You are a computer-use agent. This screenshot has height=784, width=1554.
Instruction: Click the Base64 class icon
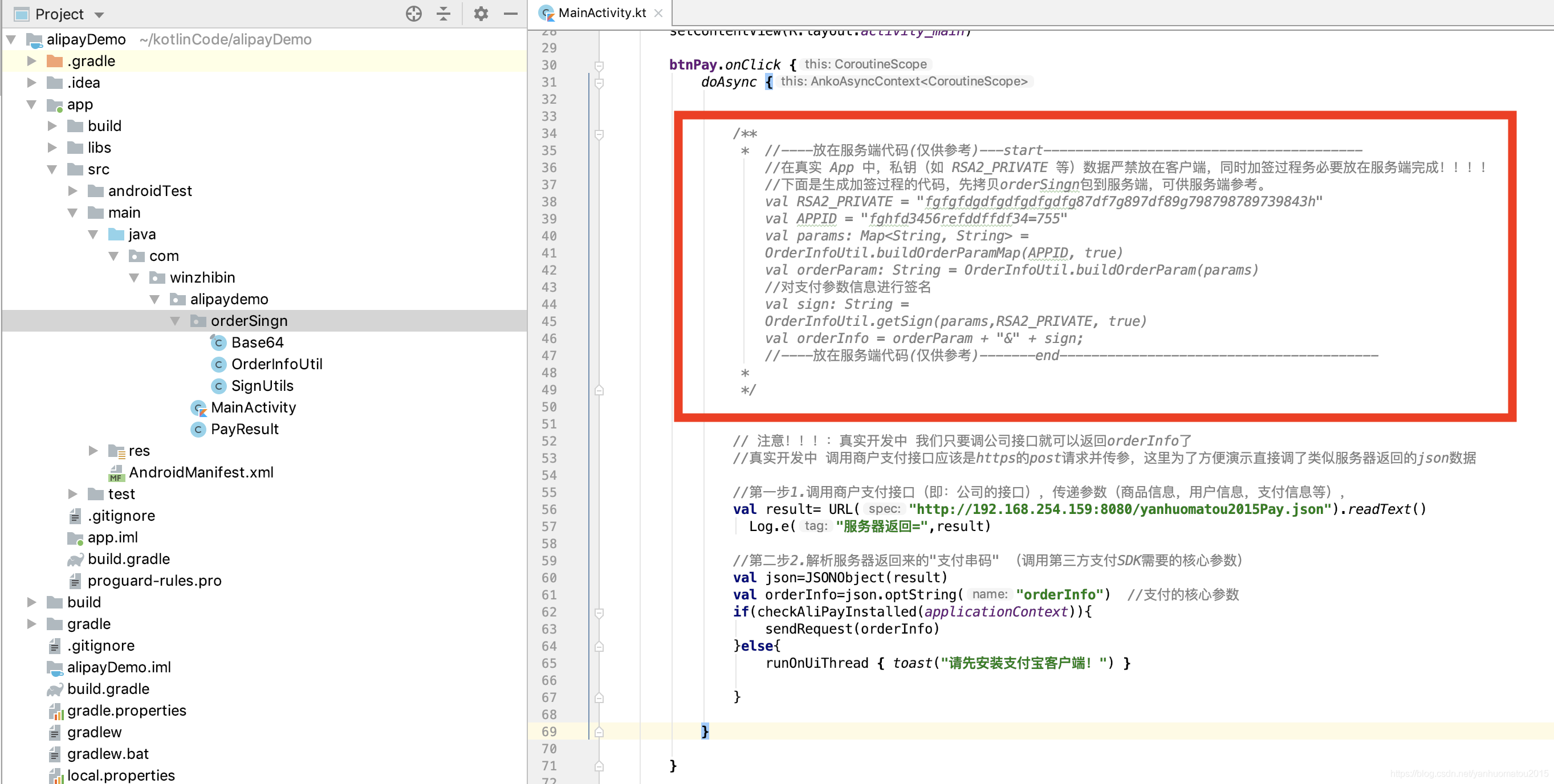218,342
